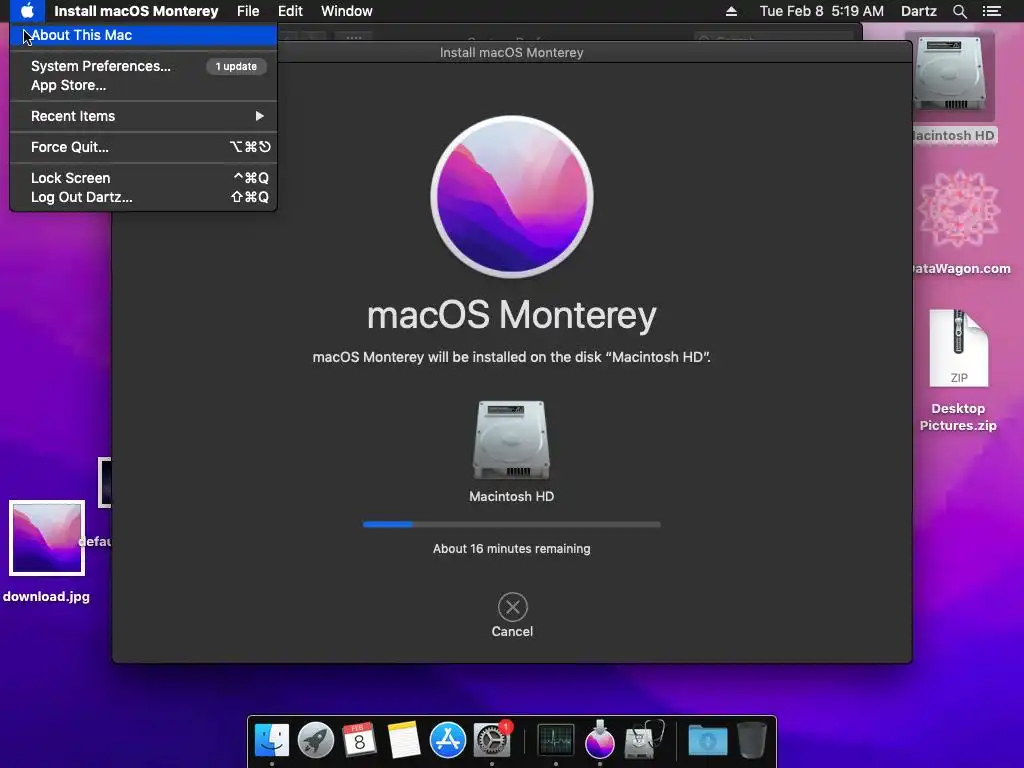Select download.jpg desktop thumbnail
Screen dimensions: 1024x768
pos(47,538)
